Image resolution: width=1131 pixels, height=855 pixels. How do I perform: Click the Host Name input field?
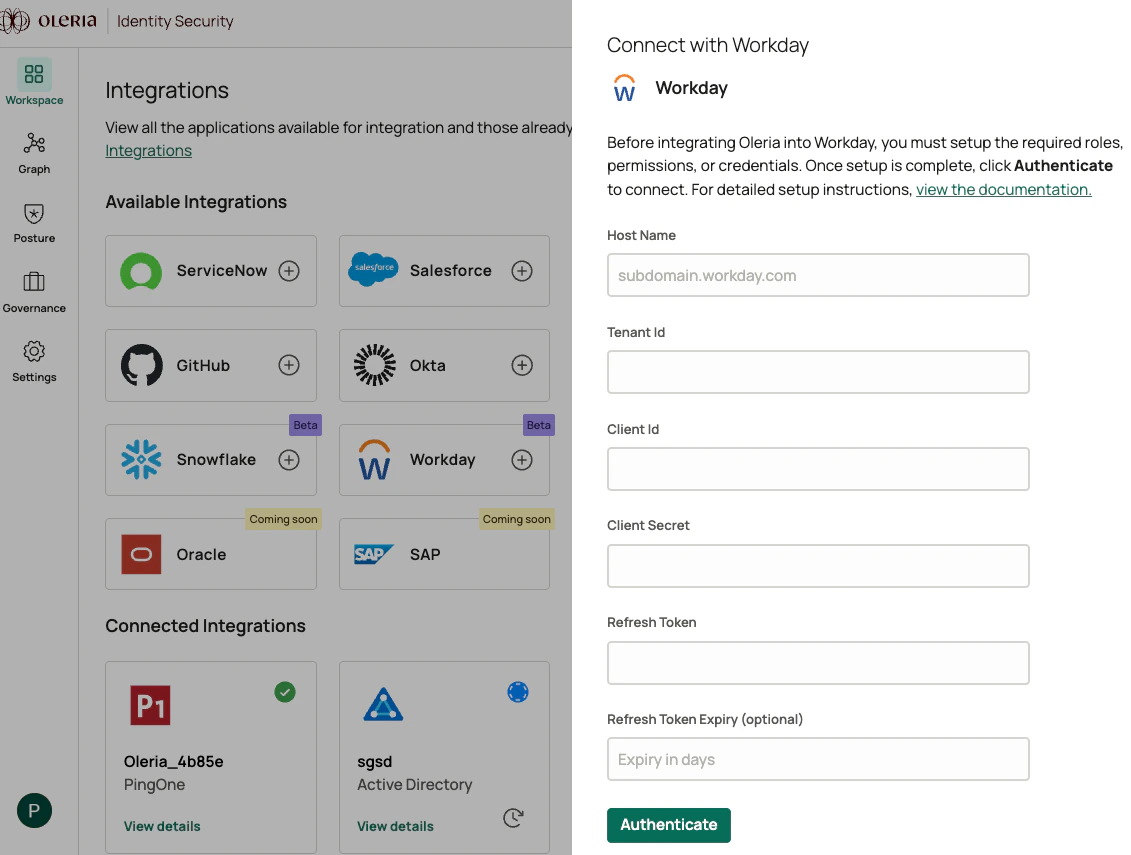click(818, 275)
